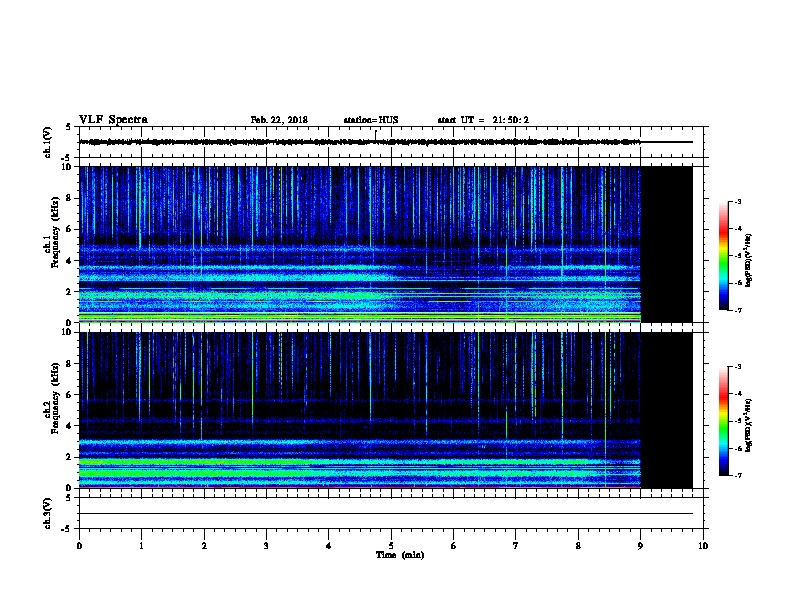Click the ch.1 color bar PSD label

[x=749, y=261]
